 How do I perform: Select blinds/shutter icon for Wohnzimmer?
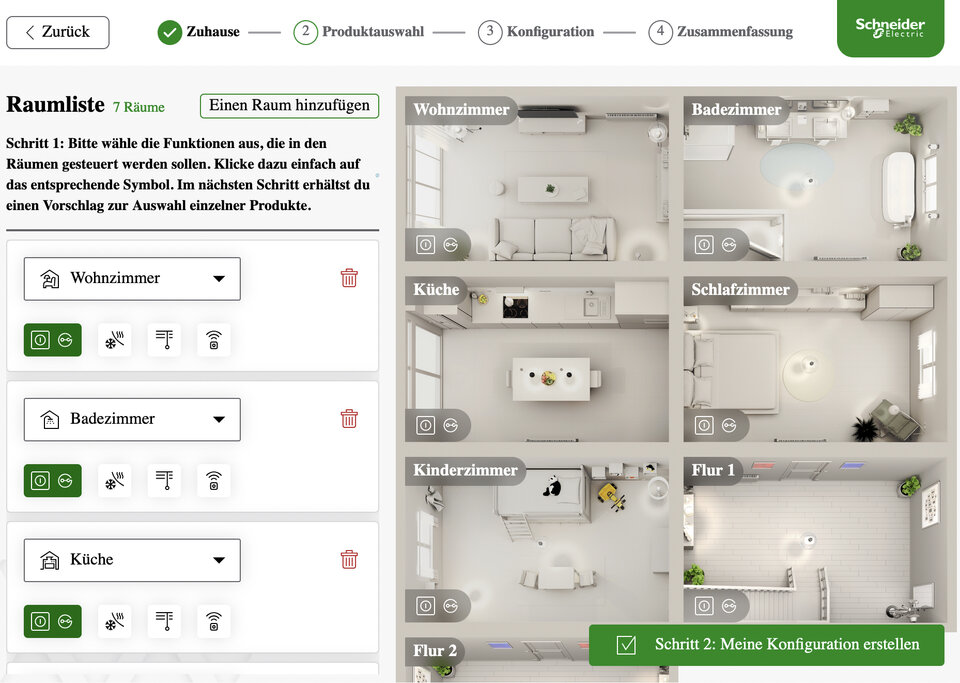(164, 340)
